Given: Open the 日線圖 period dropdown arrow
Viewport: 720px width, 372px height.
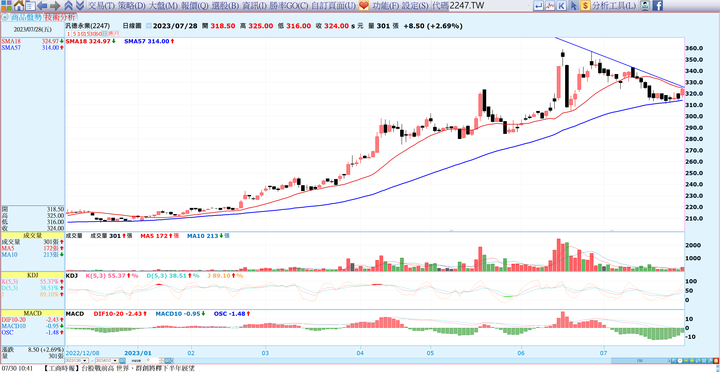Looking at the screenshot, I should point(149,26).
